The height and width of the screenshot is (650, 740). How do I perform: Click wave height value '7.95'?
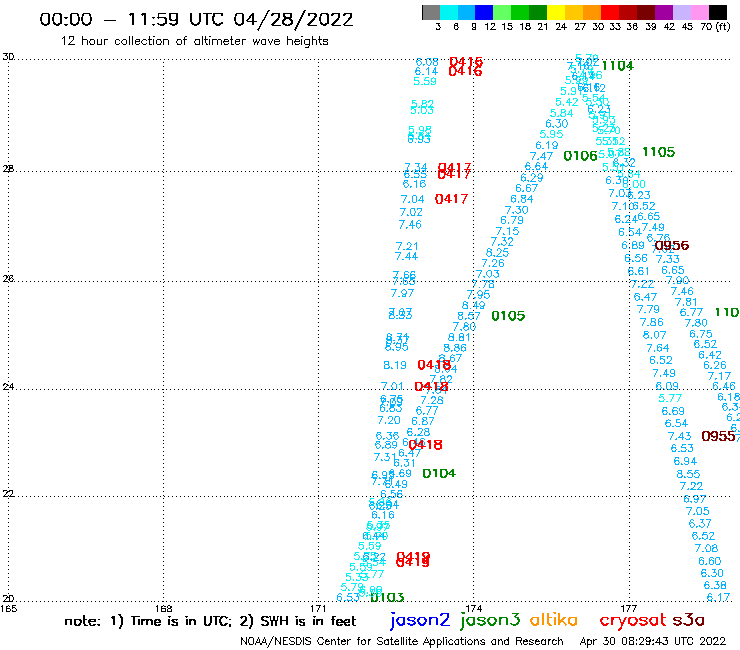pyautogui.click(x=479, y=295)
